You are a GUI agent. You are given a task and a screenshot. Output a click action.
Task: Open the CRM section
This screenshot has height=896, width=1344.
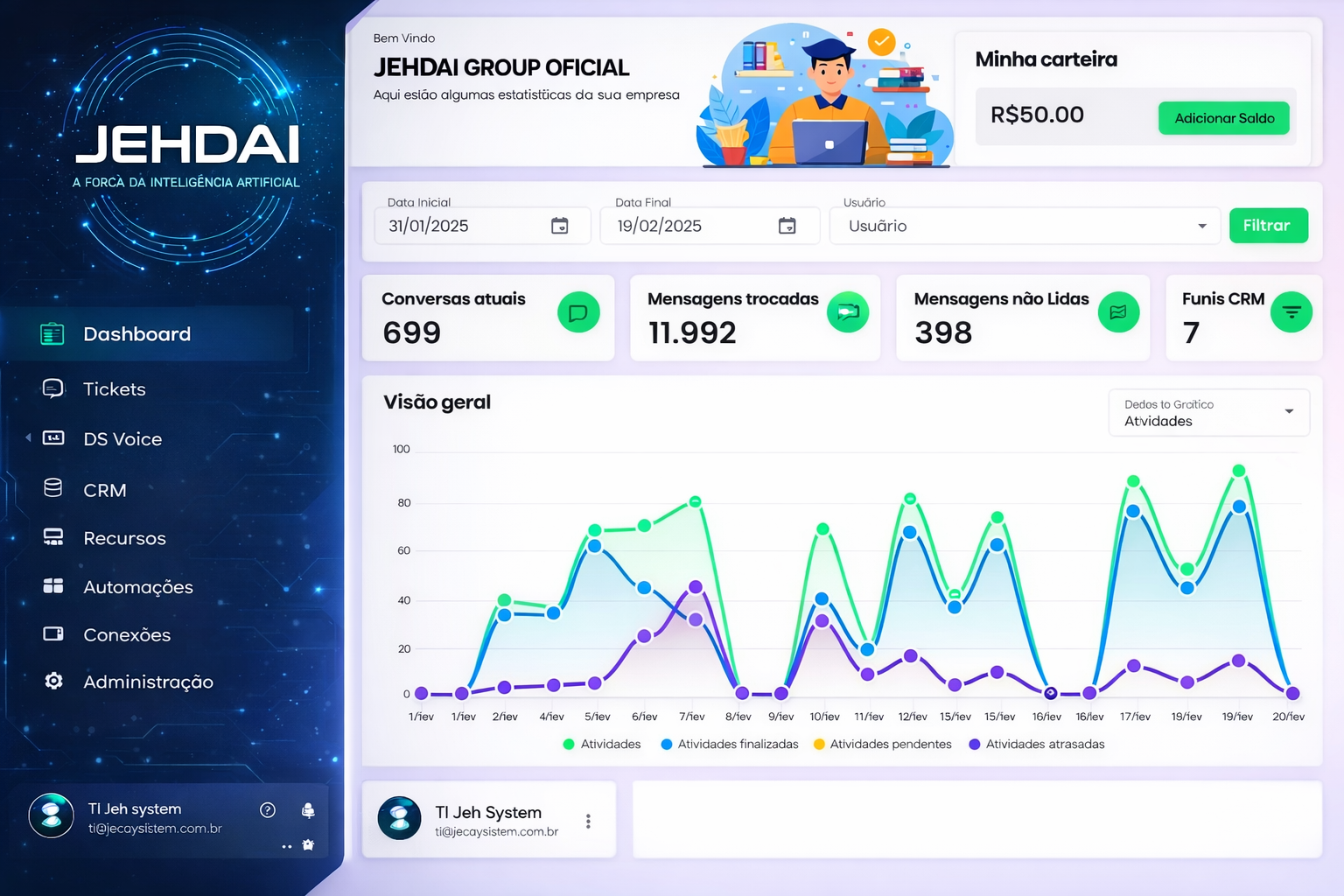point(54,489)
